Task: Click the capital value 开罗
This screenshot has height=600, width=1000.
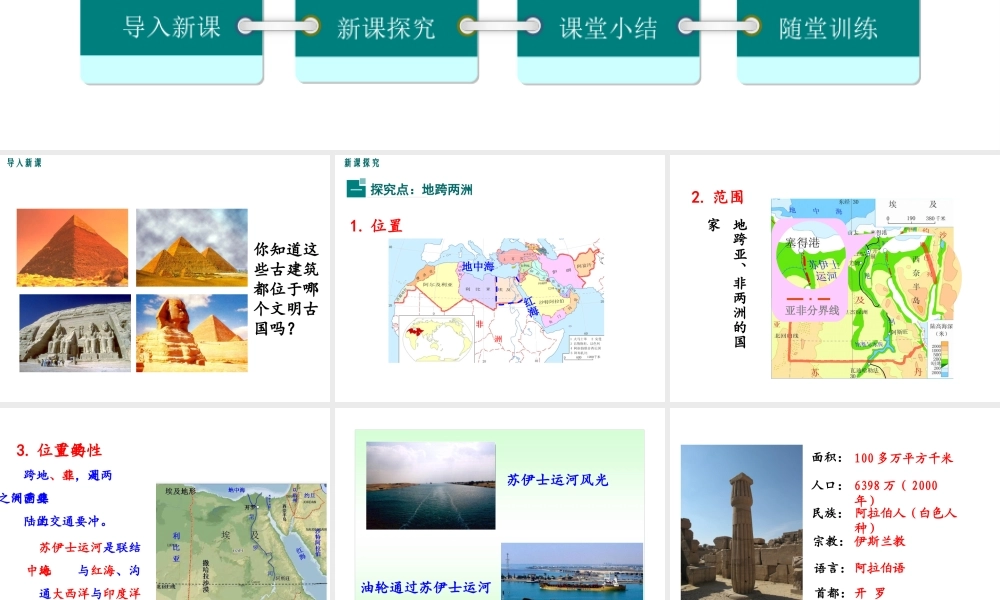Action: (x=870, y=593)
